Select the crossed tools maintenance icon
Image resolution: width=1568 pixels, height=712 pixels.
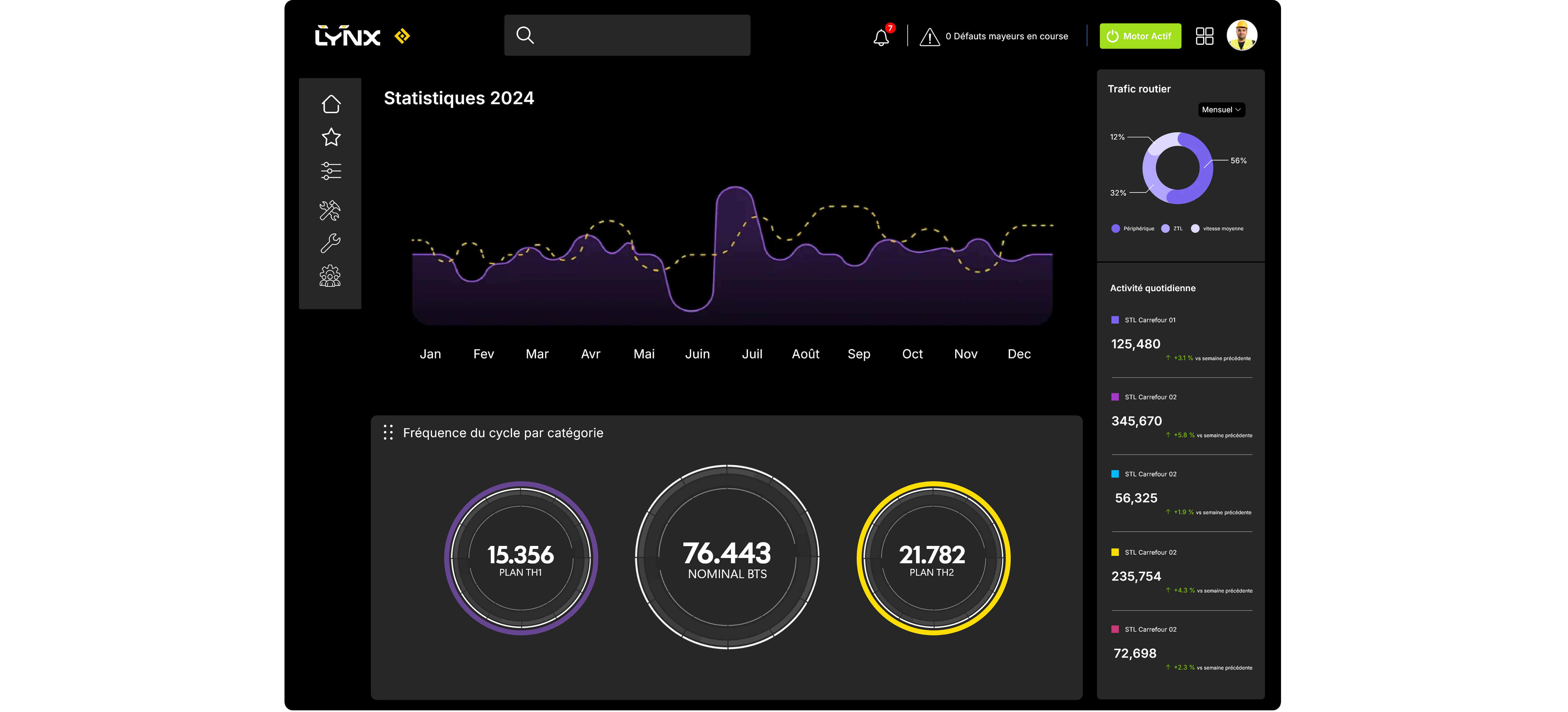(330, 211)
